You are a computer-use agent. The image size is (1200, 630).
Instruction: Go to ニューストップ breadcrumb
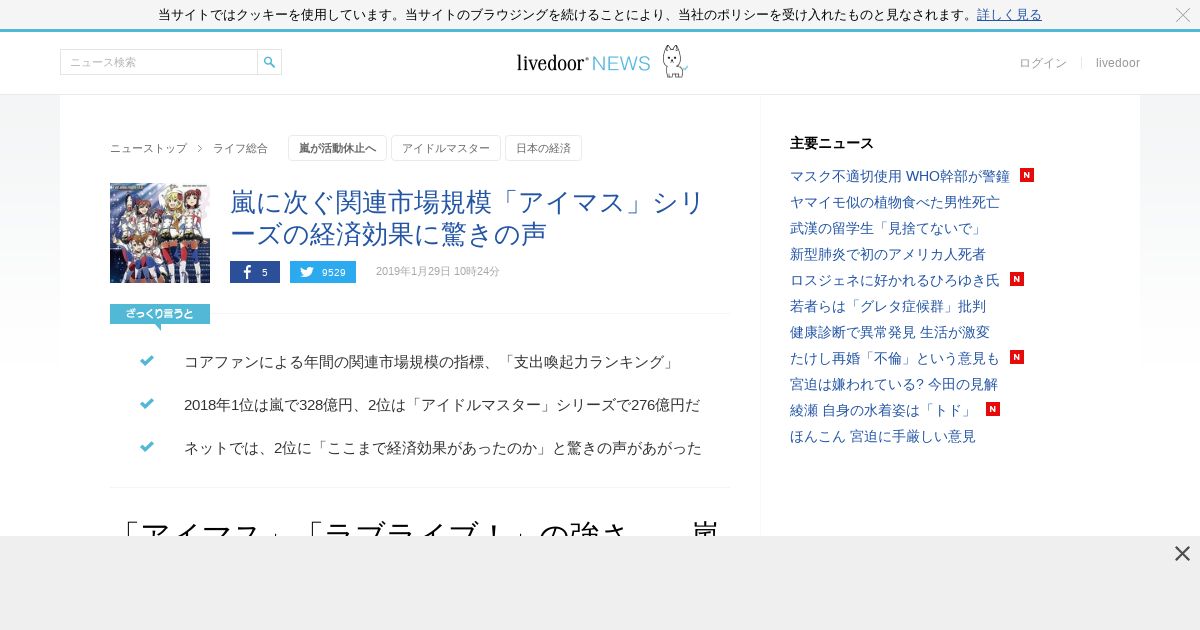pos(148,148)
